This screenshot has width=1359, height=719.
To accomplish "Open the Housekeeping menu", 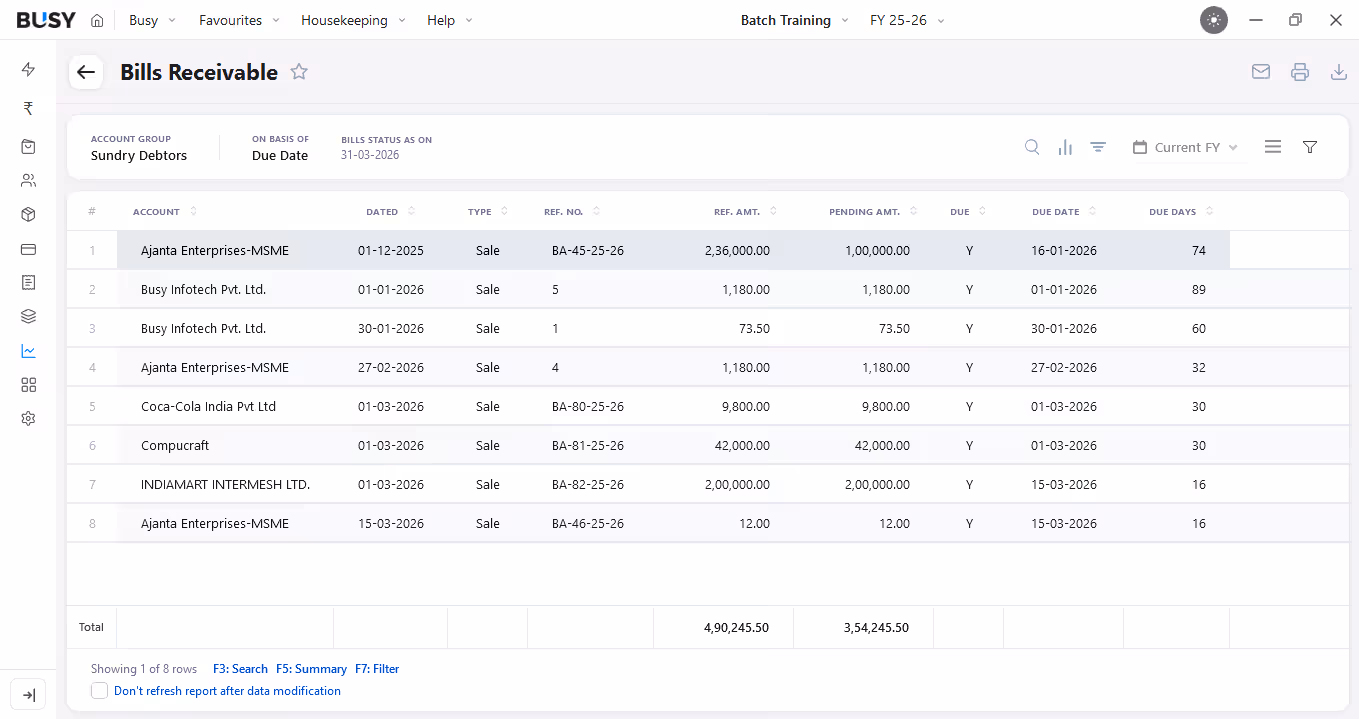I will 353,20.
